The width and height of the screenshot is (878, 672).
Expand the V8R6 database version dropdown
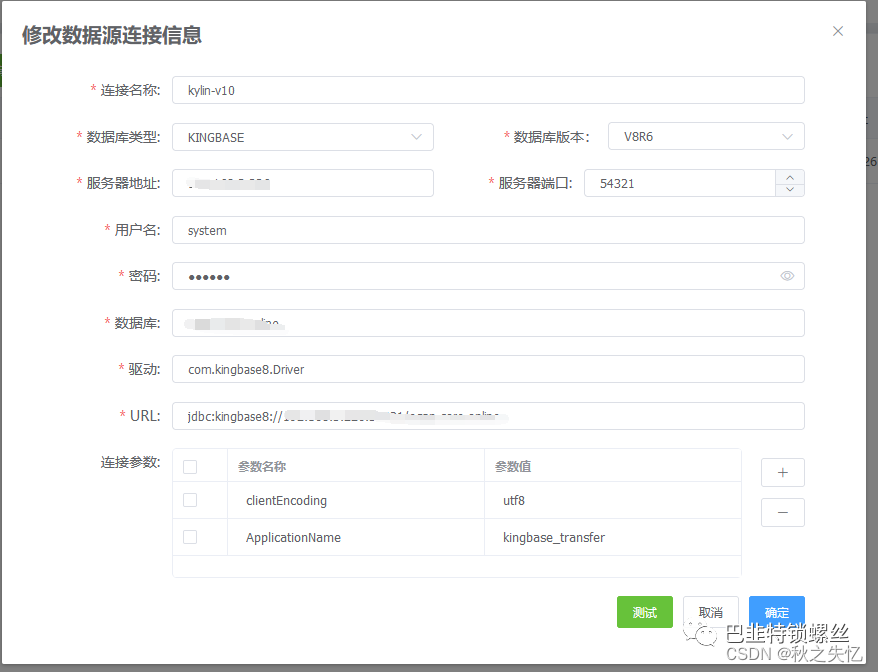[705, 137]
